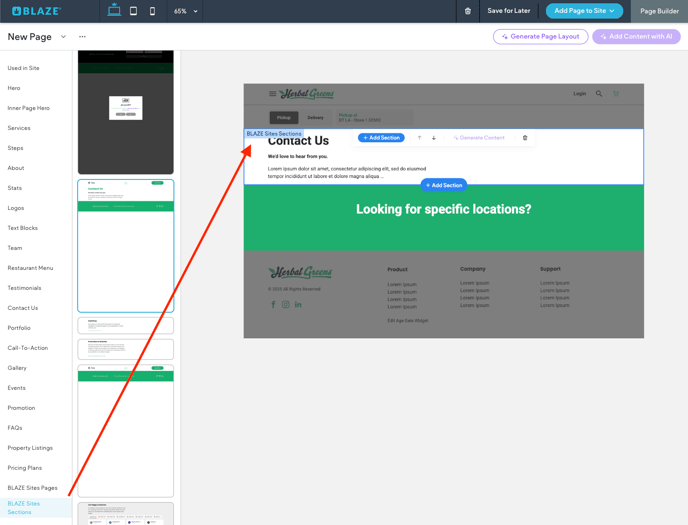Choose the first green-header section thumbnail
Image resolution: width=688 pixels, height=525 pixels.
click(126, 245)
